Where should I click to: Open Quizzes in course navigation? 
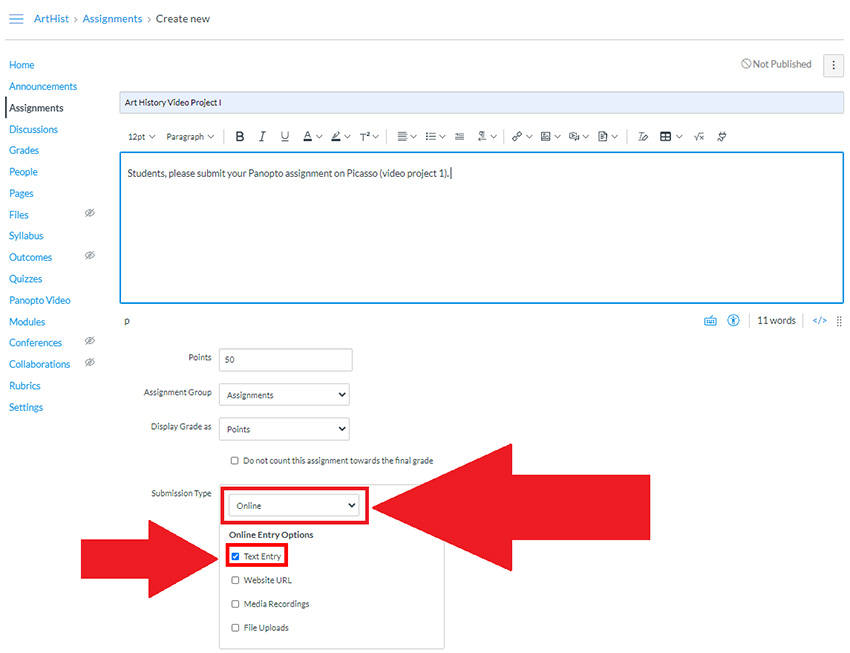coord(25,279)
